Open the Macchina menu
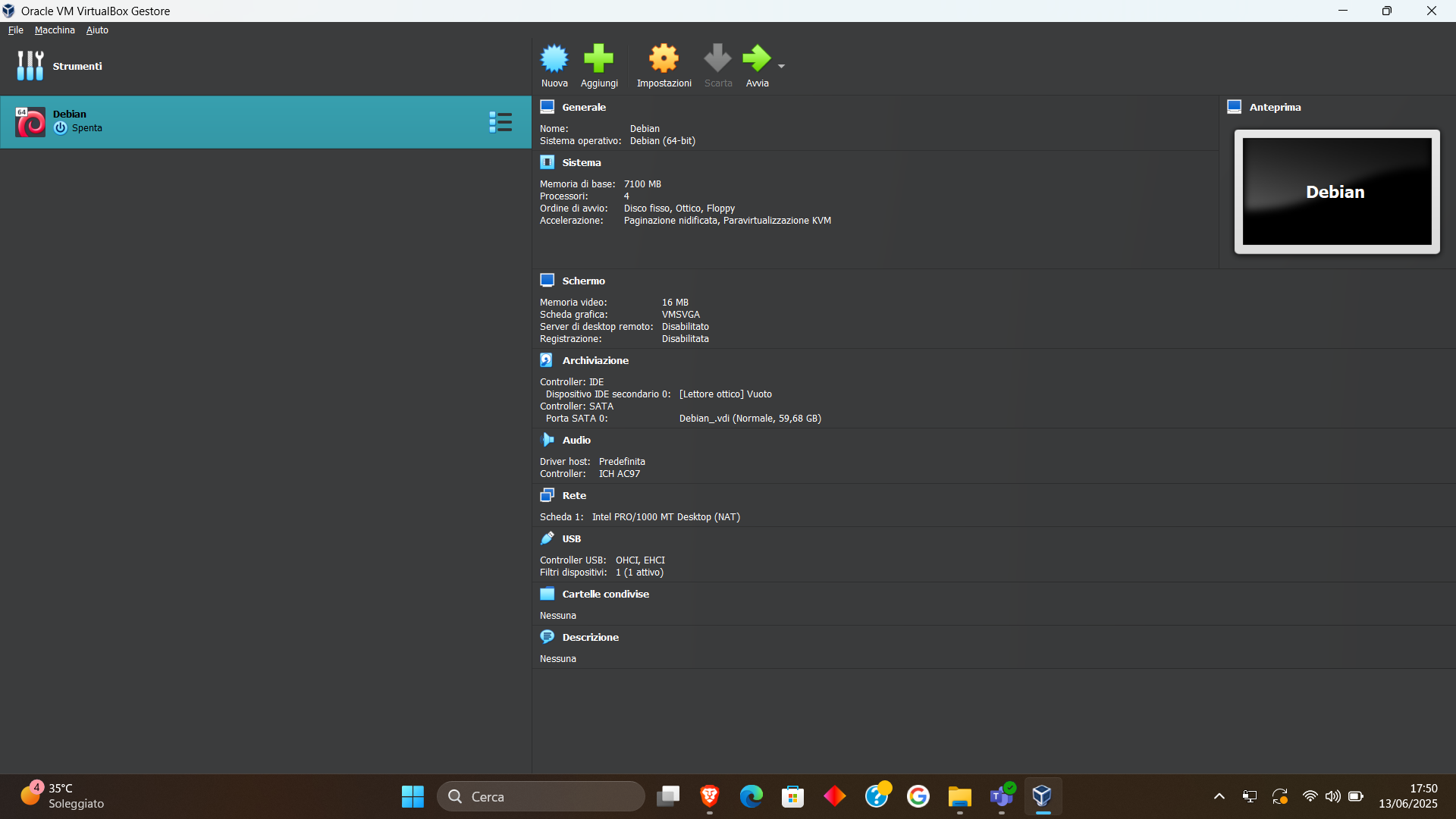The height and width of the screenshot is (819, 1456). pyautogui.click(x=55, y=30)
